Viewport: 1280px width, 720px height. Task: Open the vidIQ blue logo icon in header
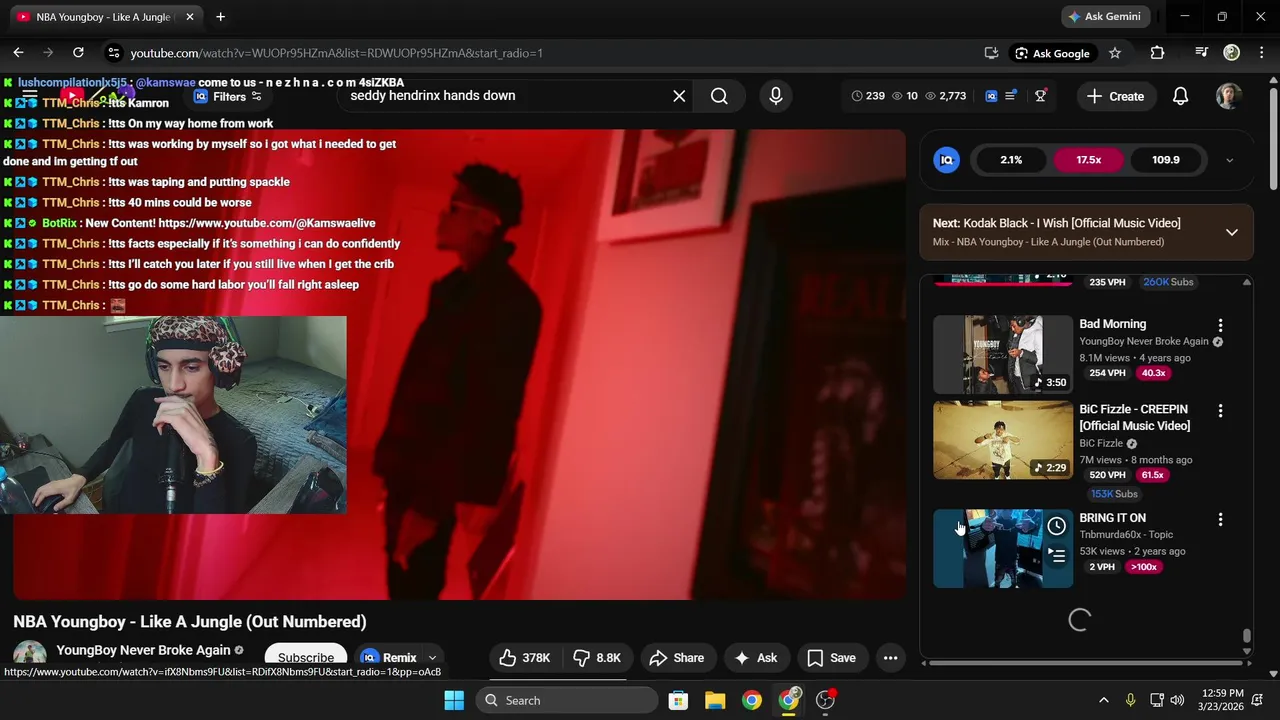tap(991, 96)
